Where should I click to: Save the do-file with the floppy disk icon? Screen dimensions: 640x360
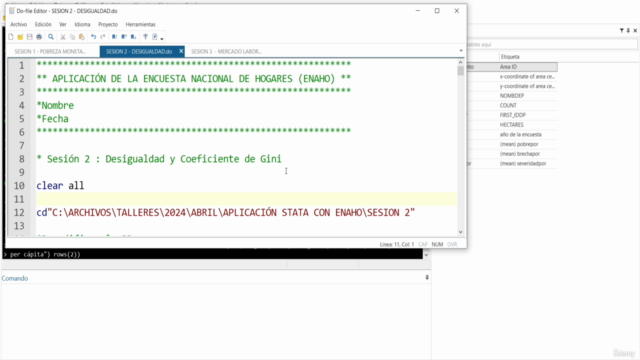pos(29,37)
